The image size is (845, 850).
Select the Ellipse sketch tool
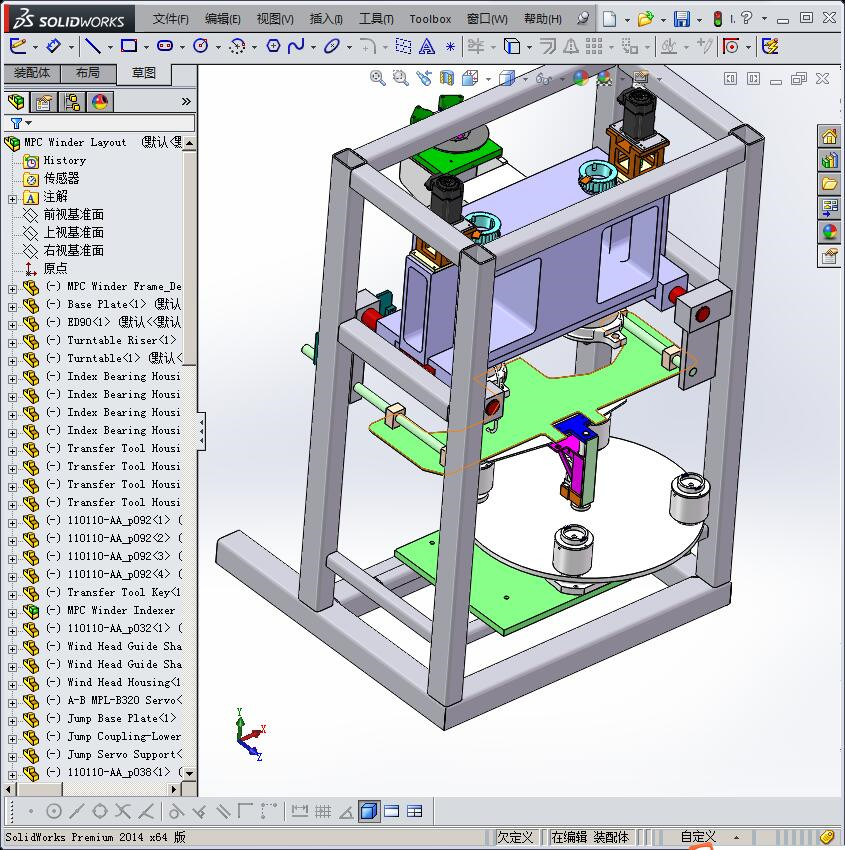331,47
